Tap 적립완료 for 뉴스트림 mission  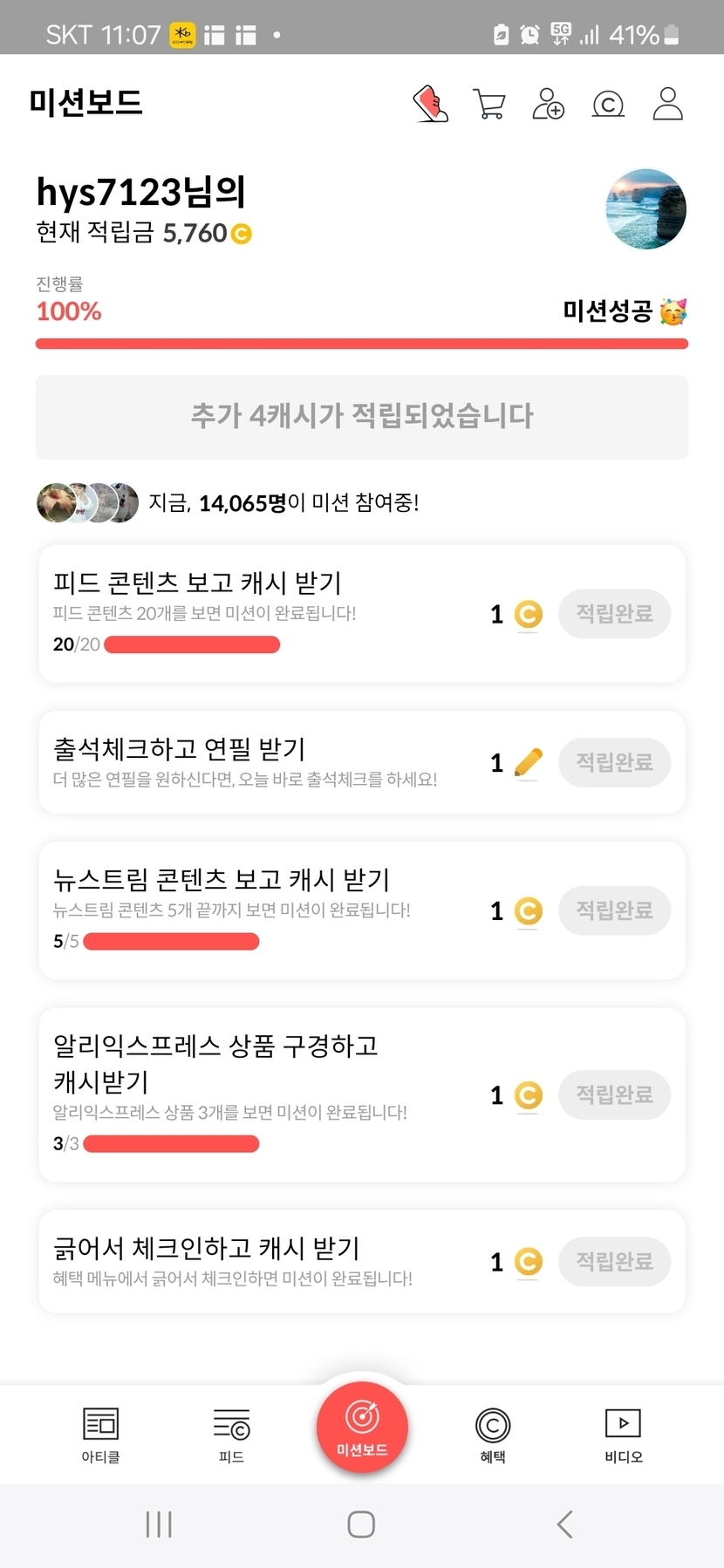(x=614, y=910)
